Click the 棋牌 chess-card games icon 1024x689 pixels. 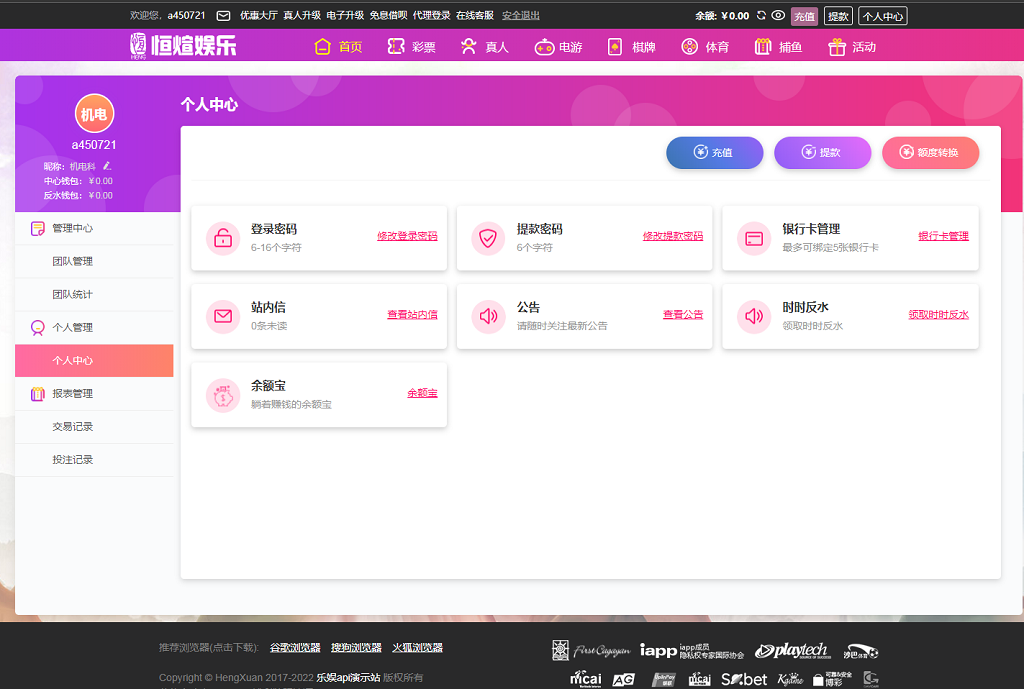click(613, 45)
